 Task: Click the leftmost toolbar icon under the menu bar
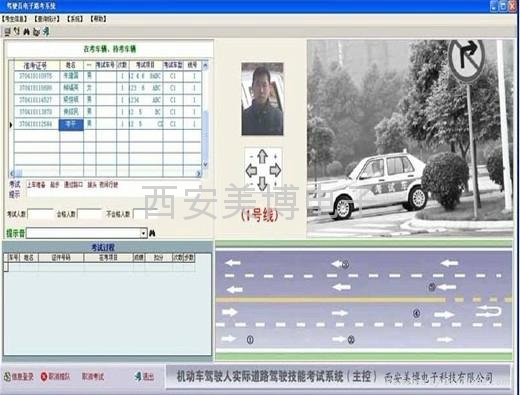click(8, 32)
